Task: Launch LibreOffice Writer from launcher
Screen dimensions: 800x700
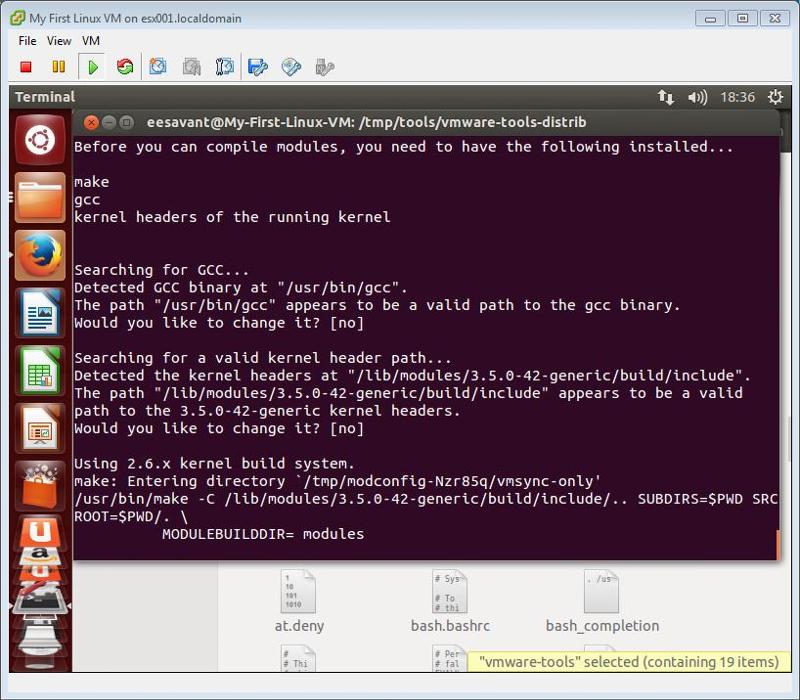Action: [40, 313]
